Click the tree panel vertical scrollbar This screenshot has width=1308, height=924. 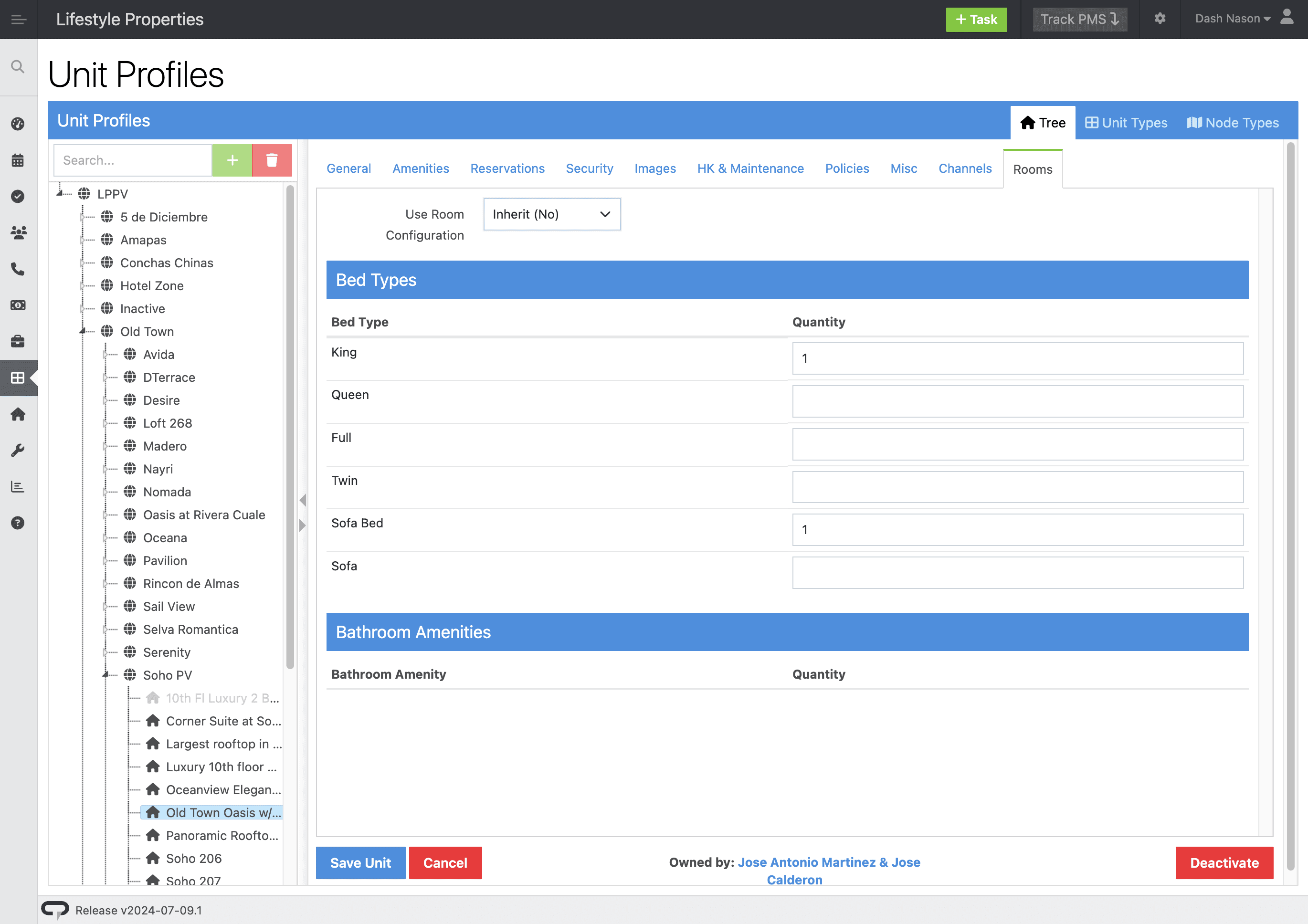290,427
